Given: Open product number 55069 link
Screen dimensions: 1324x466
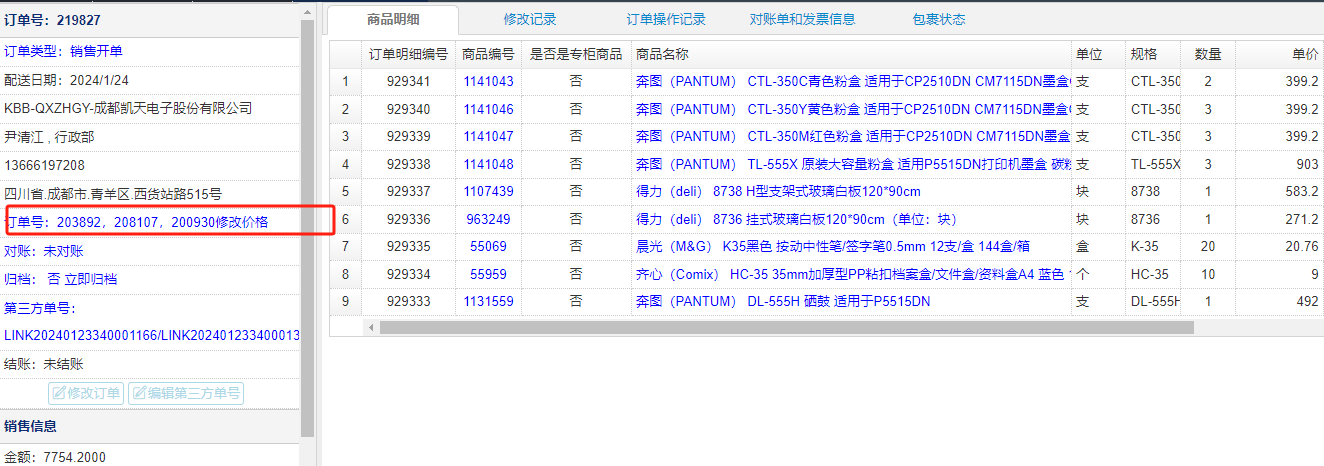Looking at the screenshot, I should (x=488, y=246).
